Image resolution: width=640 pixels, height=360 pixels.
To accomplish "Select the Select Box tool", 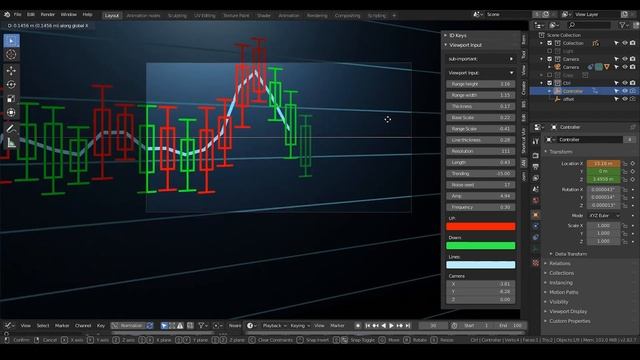I will tap(11, 41).
